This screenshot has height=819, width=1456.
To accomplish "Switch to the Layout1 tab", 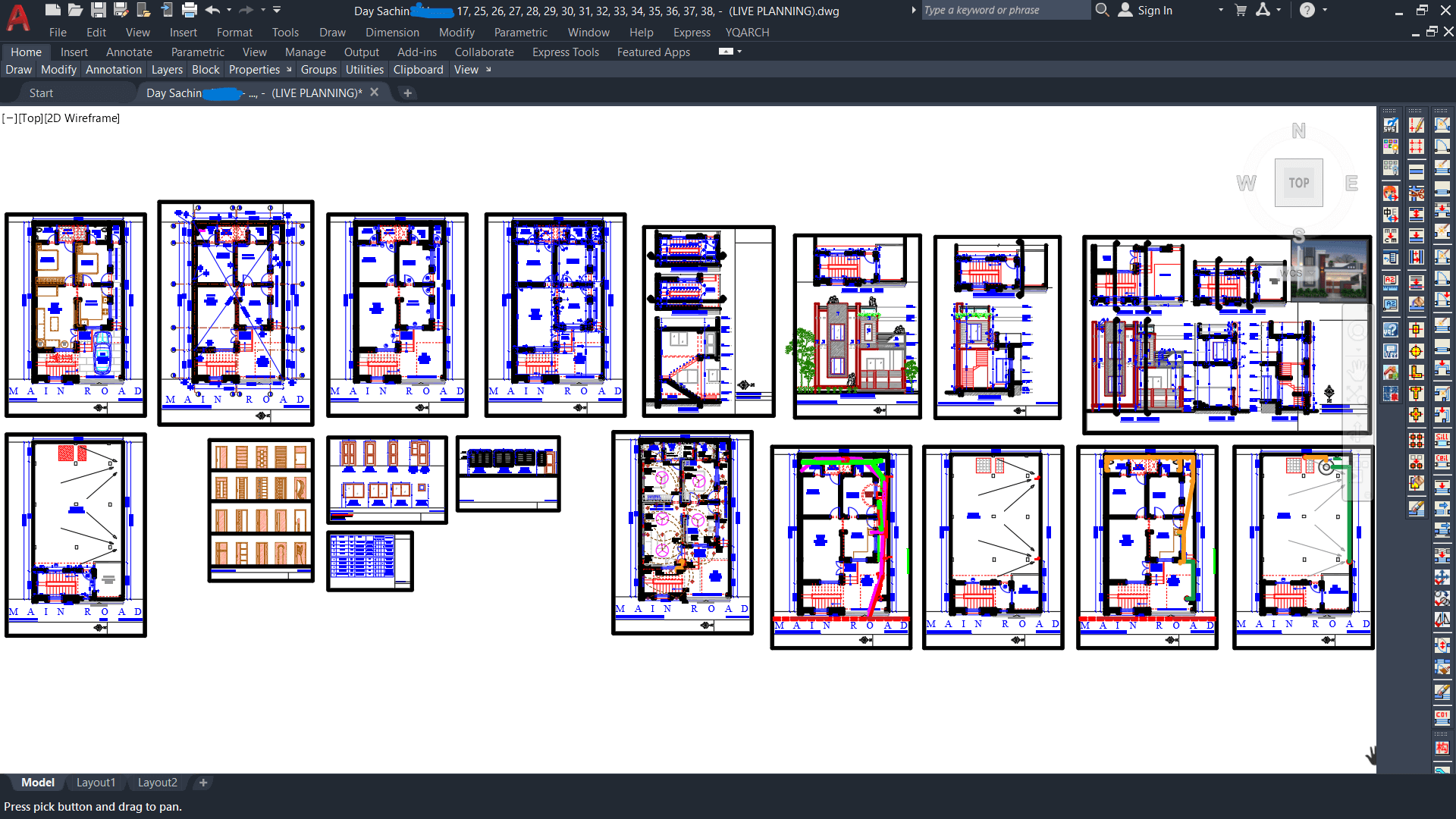I will click(96, 783).
